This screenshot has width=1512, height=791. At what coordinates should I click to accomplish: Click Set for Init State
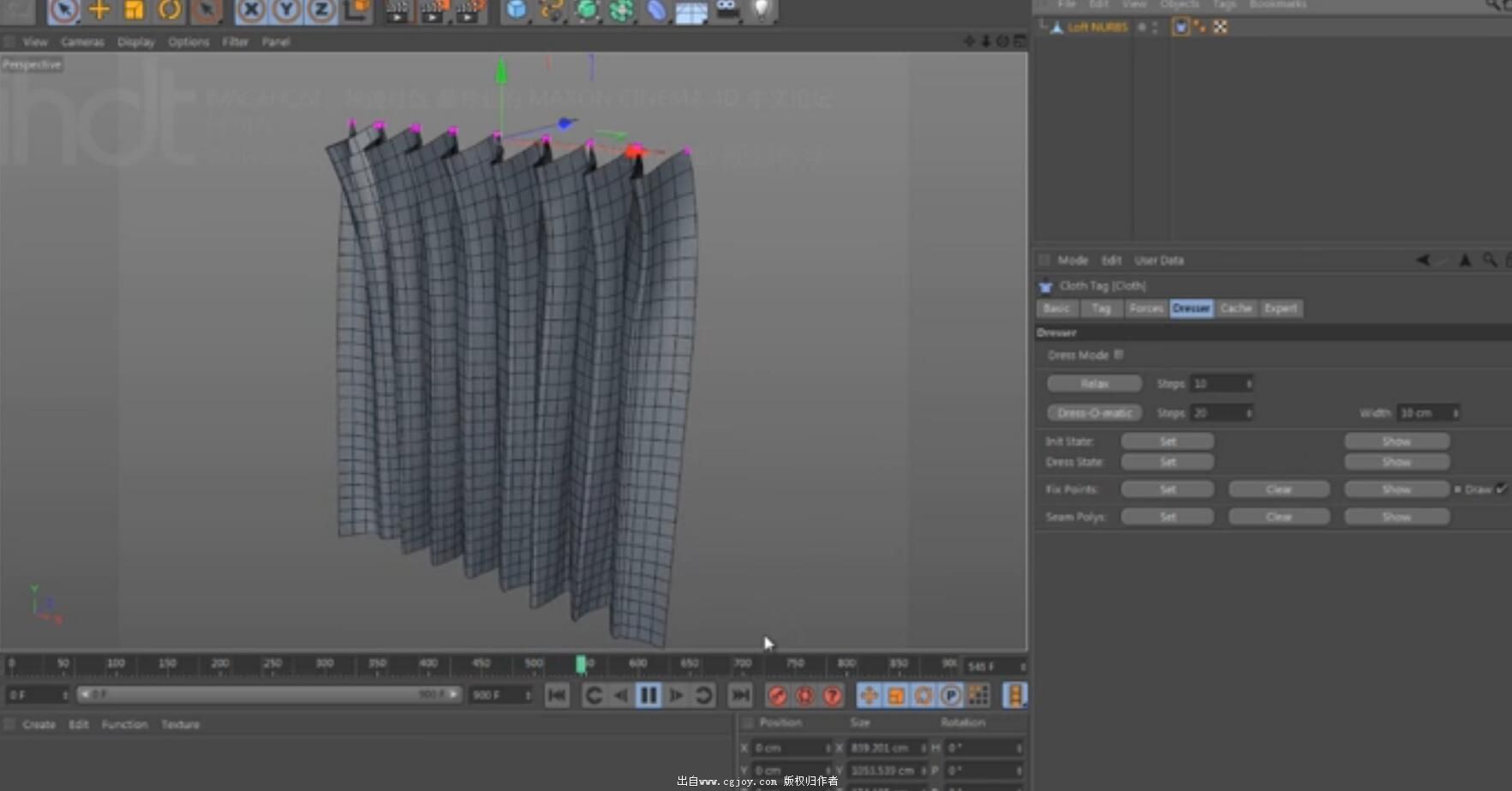[1168, 441]
